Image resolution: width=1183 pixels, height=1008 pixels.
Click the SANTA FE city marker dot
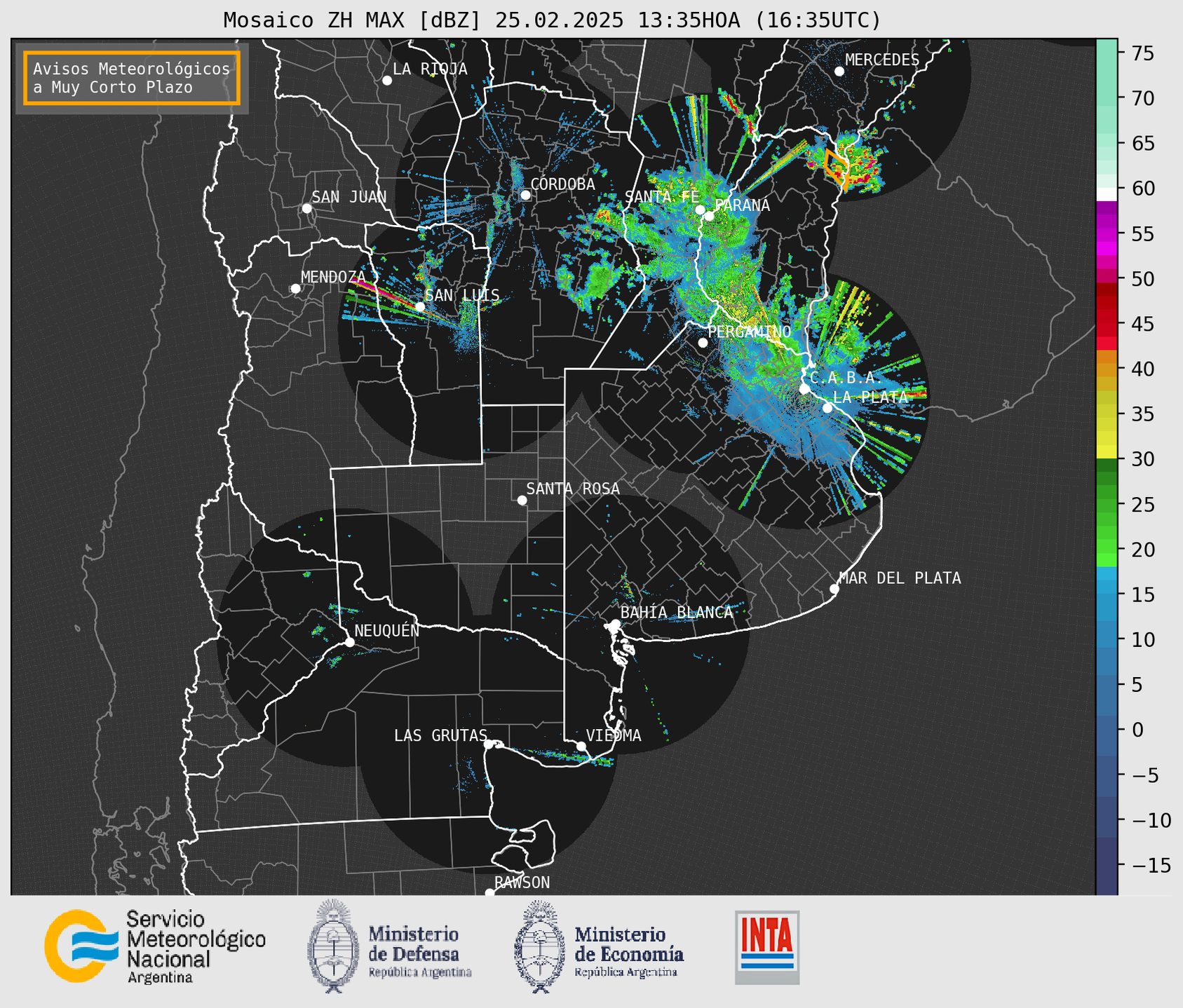(x=700, y=210)
